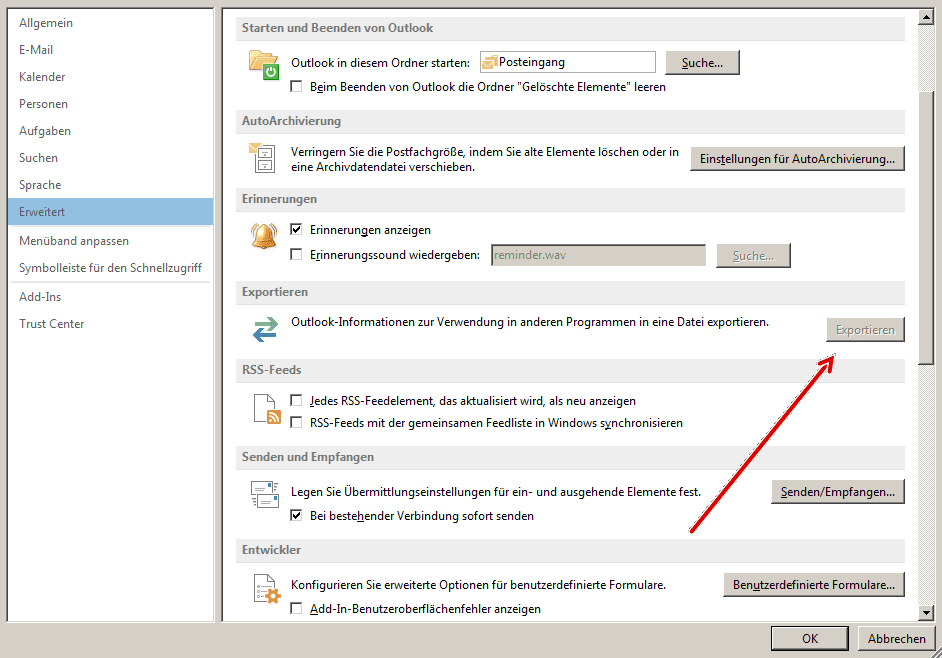
Task: Enable "Erinnerungssound wiedergeben" checkbox
Action: [x=296, y=255]
